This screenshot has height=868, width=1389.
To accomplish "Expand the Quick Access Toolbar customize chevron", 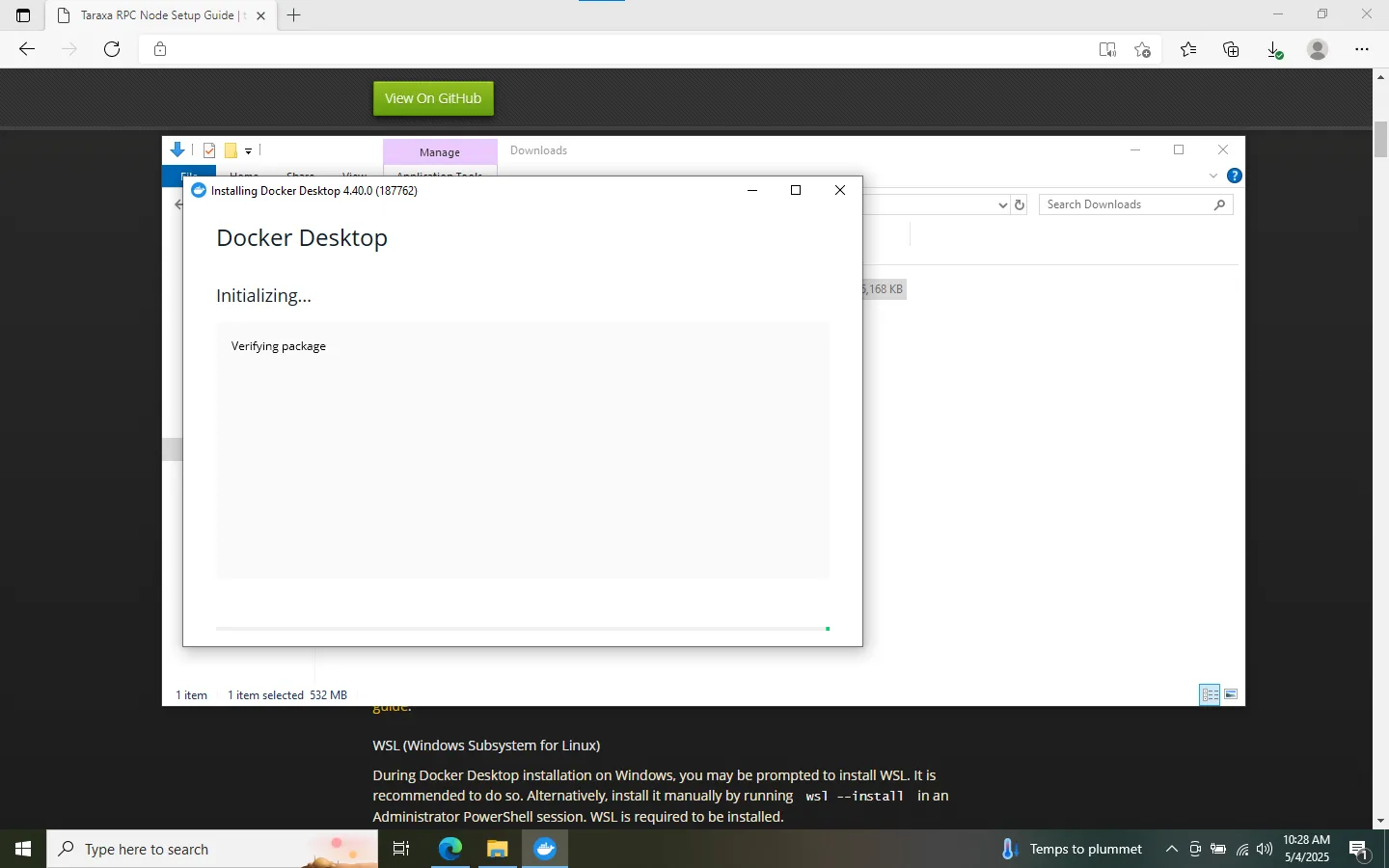I will tap(249, 150).
